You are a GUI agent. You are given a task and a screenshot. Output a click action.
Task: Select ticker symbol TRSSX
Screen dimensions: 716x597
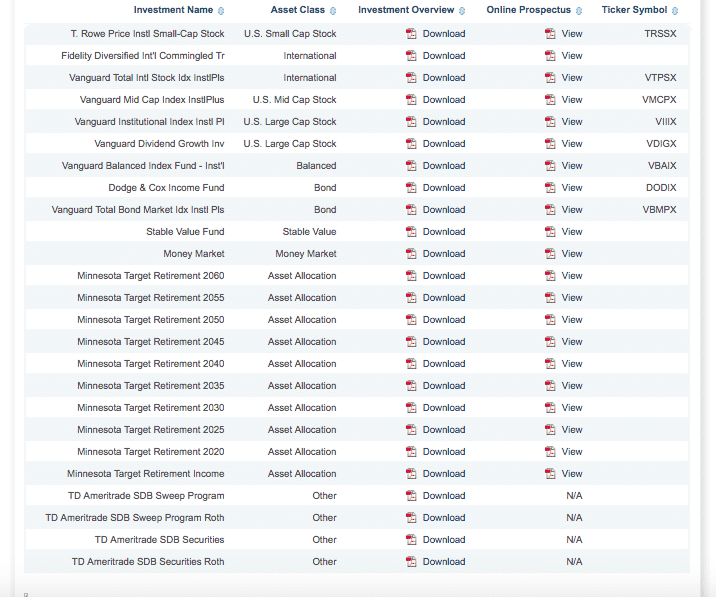[x=660, y=34]
